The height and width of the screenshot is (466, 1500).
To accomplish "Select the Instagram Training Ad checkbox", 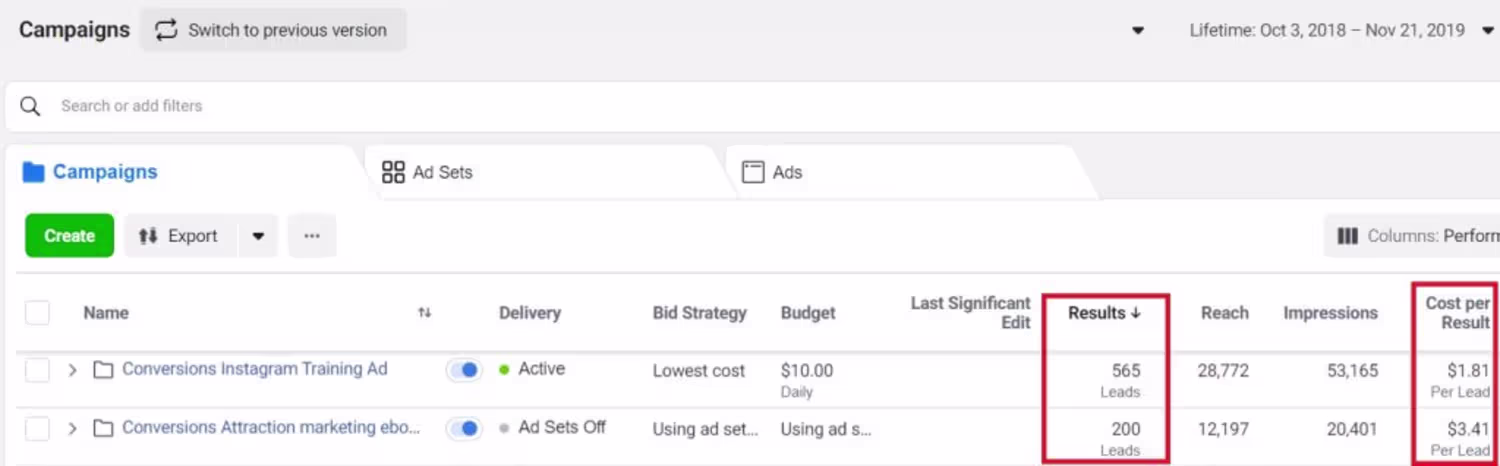I will (x=37, y=370).
